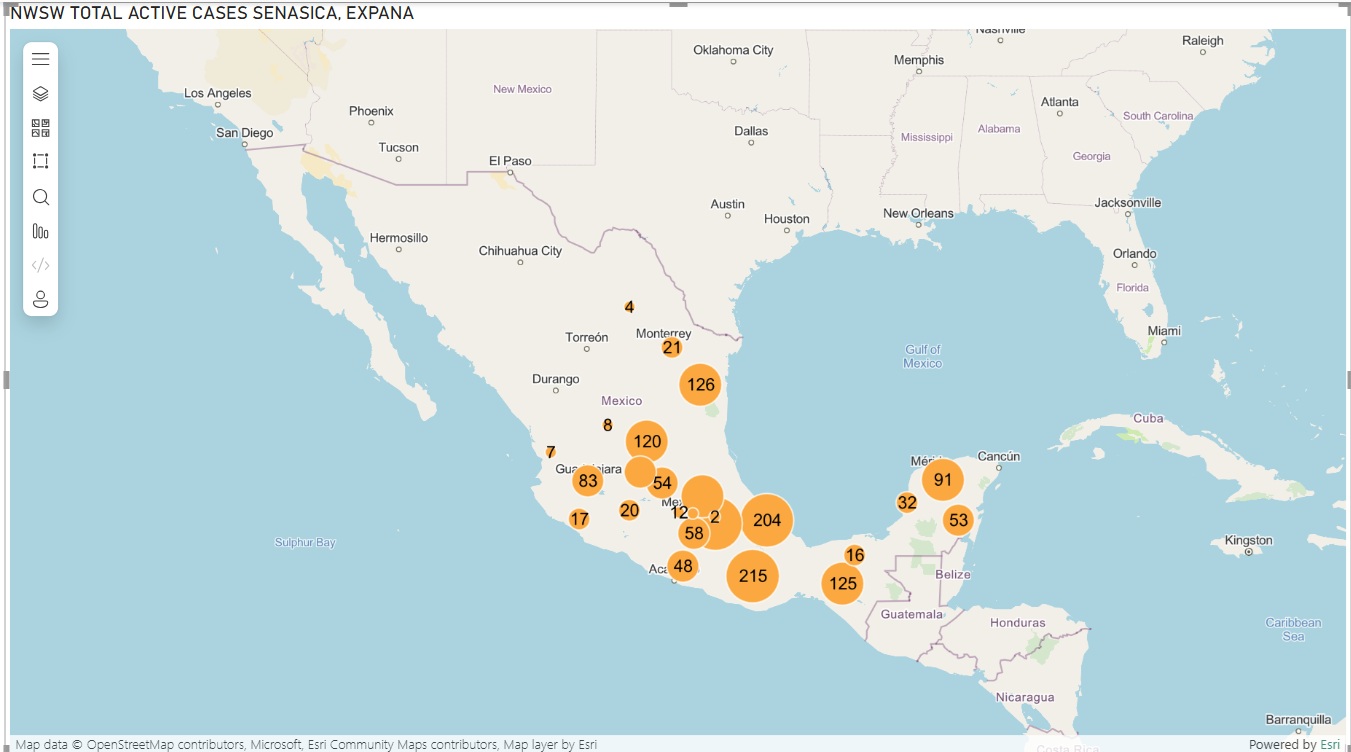This screenshot has width=1351, height=752.
Task: Select the 125 cases cluster marker
Action: pos(843,584)
